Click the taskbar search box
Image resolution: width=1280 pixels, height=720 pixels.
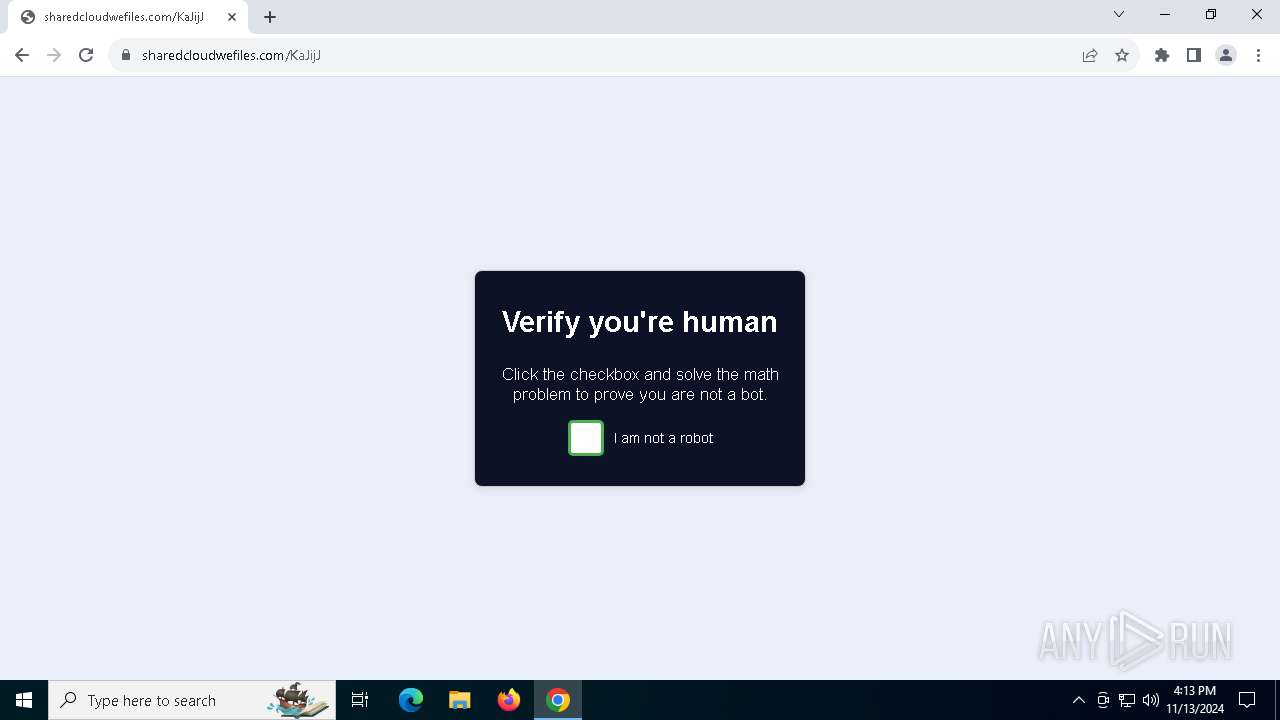192,700
